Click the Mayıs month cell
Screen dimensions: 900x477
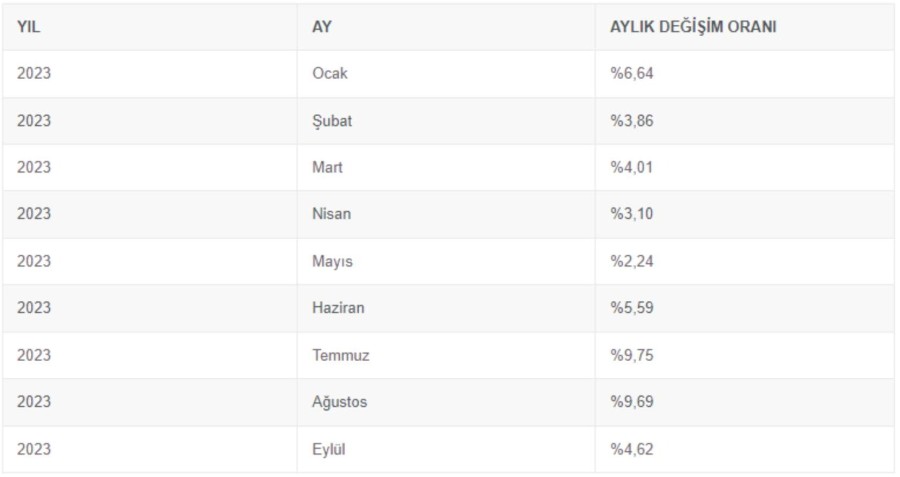click(x=332, y=261)
